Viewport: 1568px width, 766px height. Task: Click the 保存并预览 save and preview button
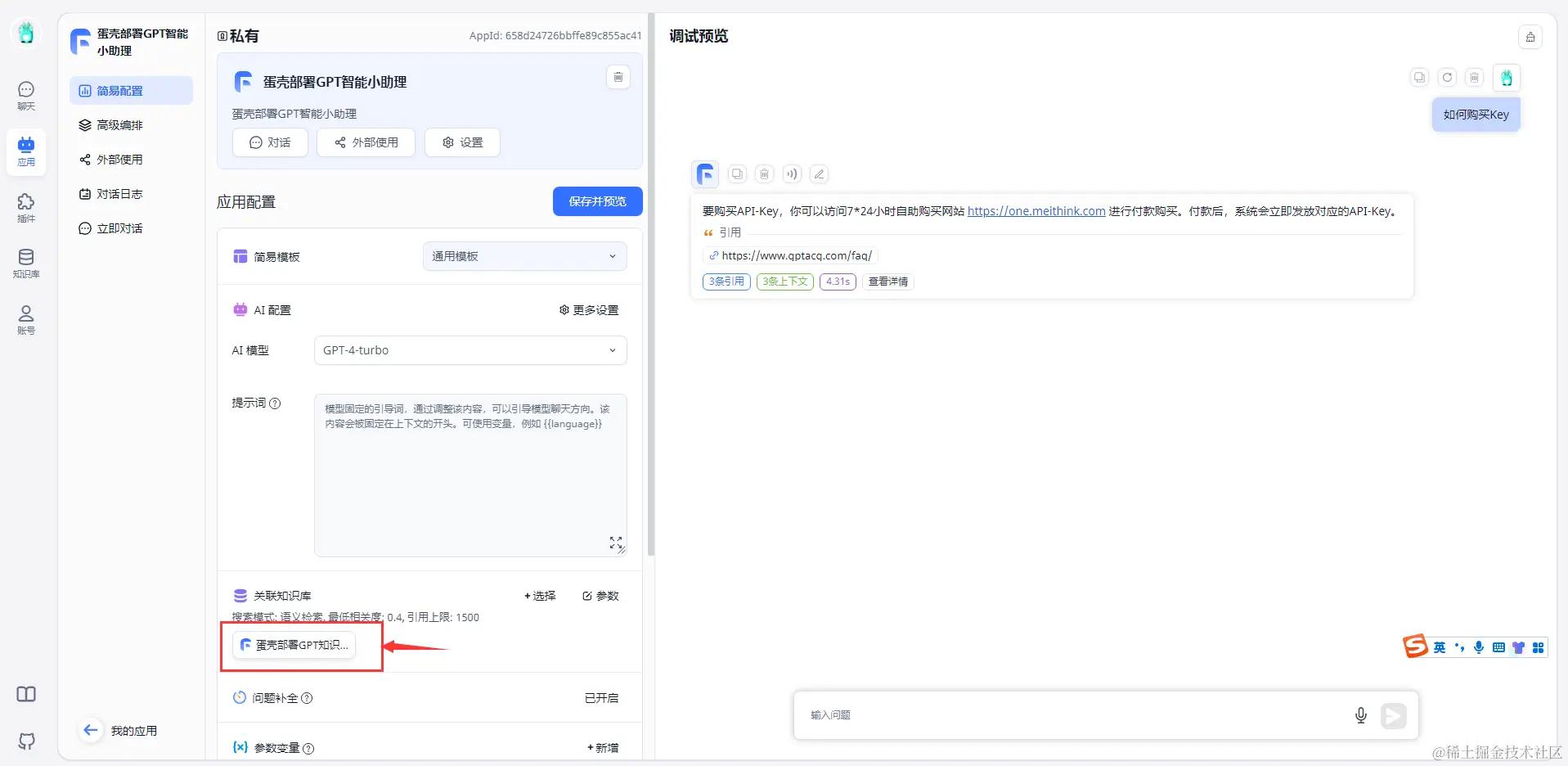tap(597, 201)
